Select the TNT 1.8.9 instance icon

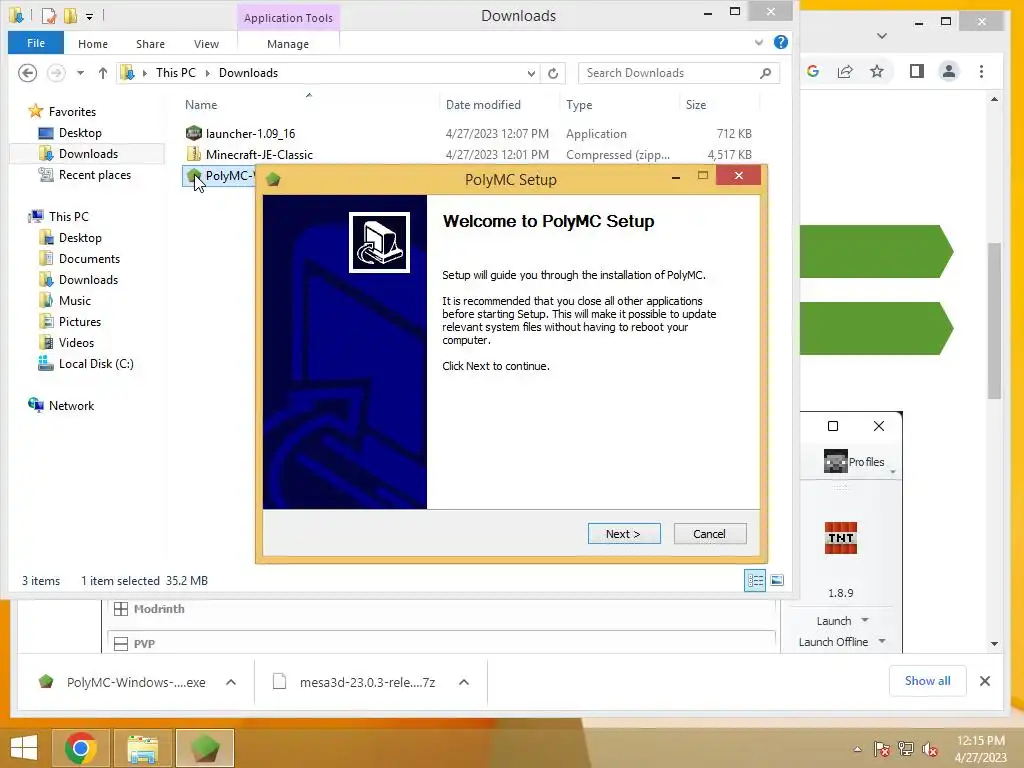pos(840,538)
